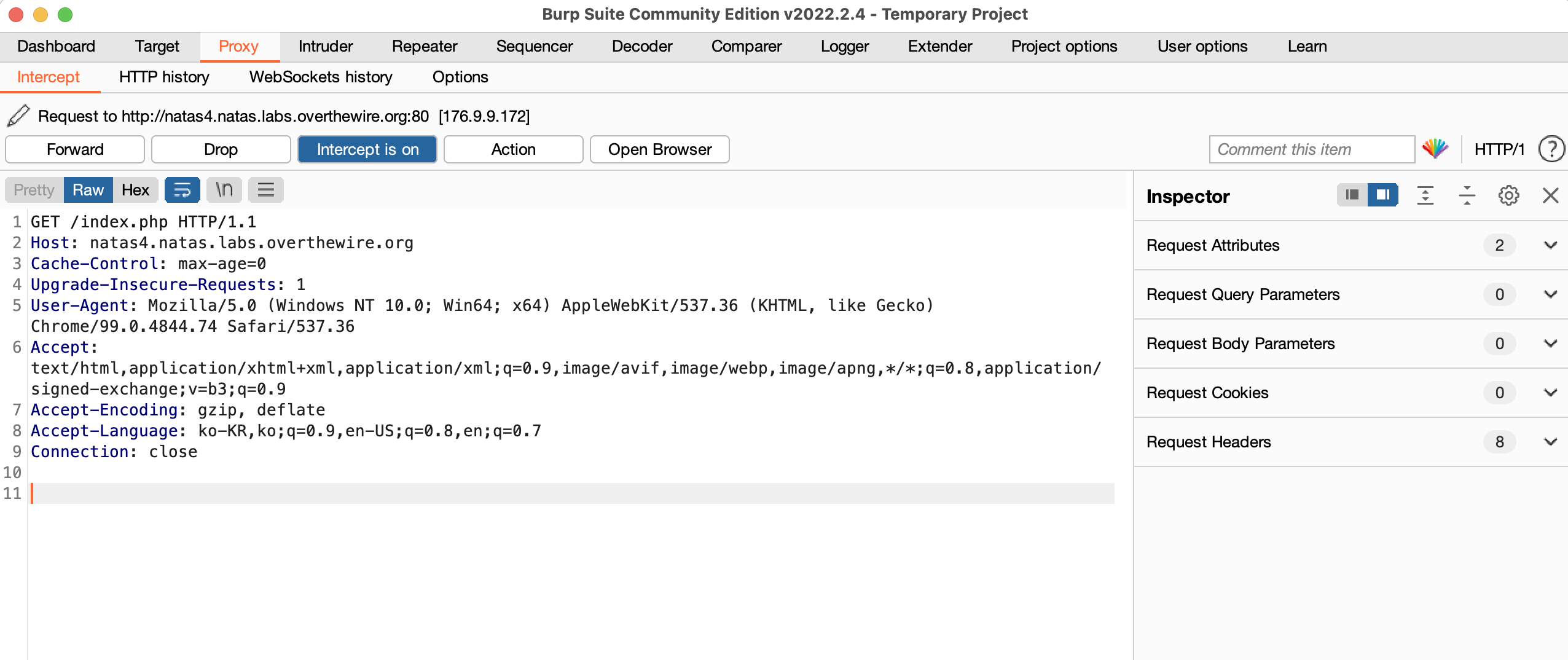Click the Request Headers count badge 8
1568x660 pixels.
(1499, 442)
